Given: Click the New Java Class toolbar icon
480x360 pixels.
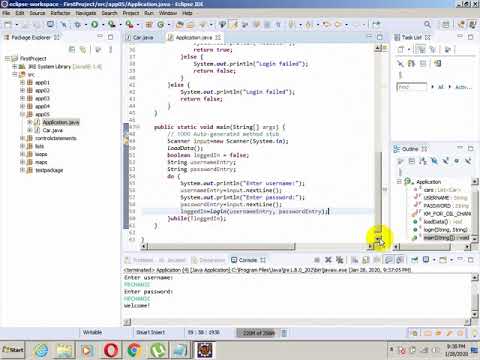Looking at the screenshot, I should point(161,24).
